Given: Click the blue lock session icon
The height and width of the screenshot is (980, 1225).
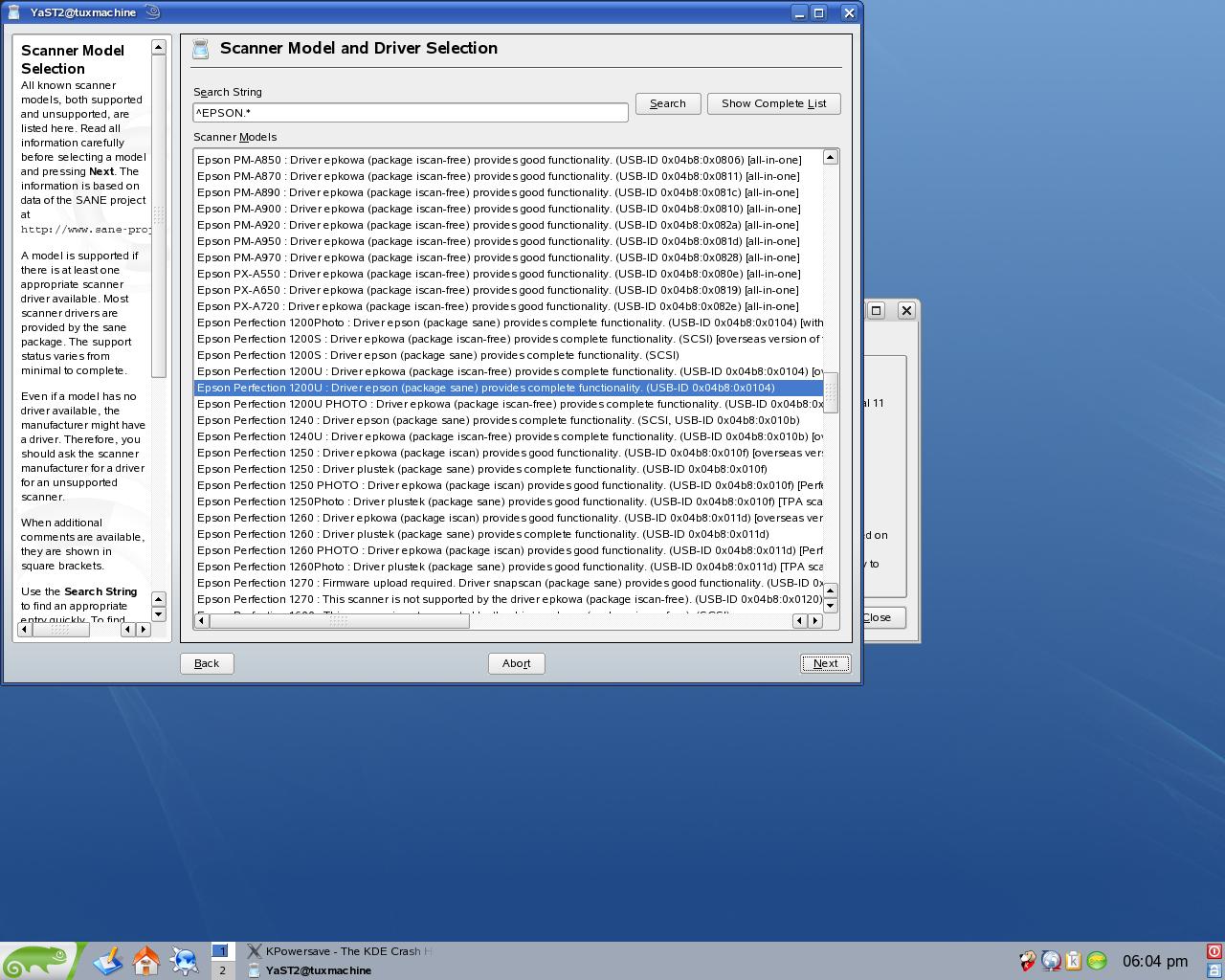Looking at the screenshot, I should (x=1214, y=970).
